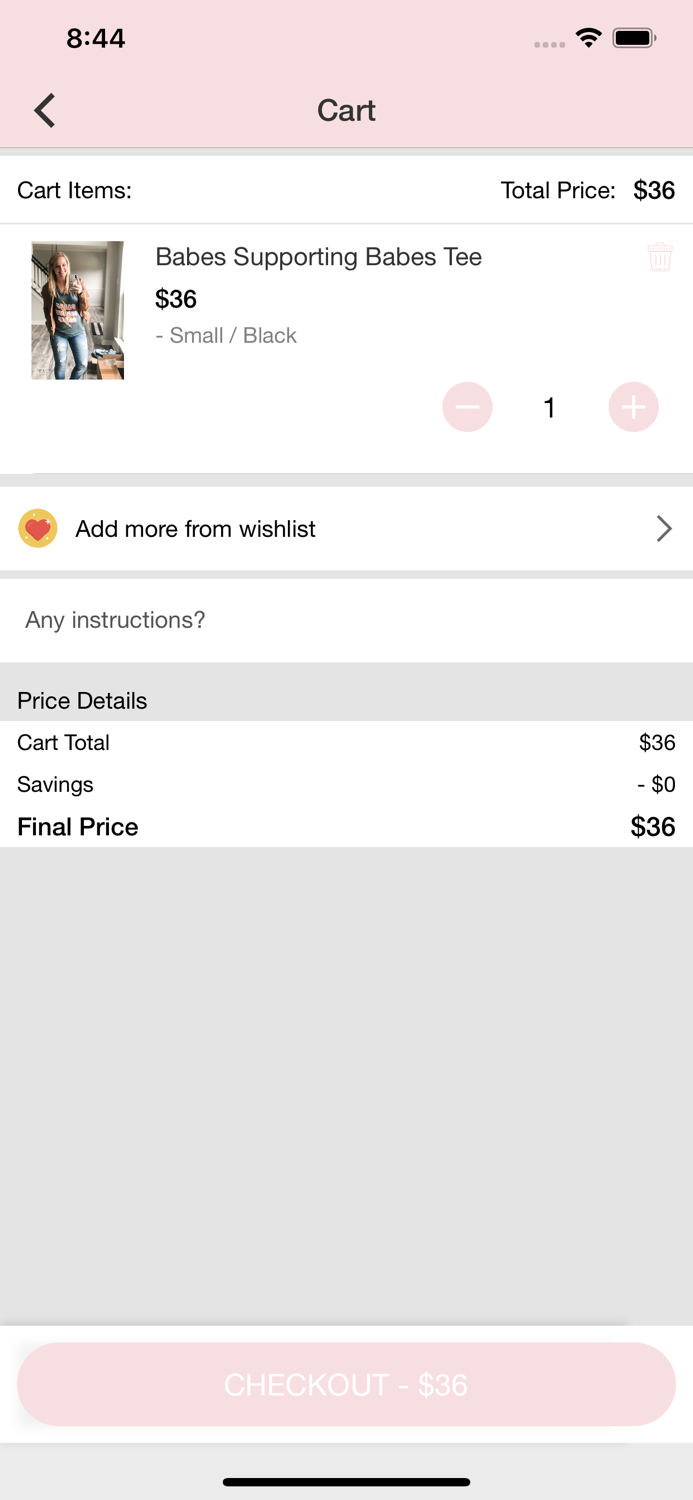
Task: Increase item quantity with plus button
Action: tap(633, 407)
